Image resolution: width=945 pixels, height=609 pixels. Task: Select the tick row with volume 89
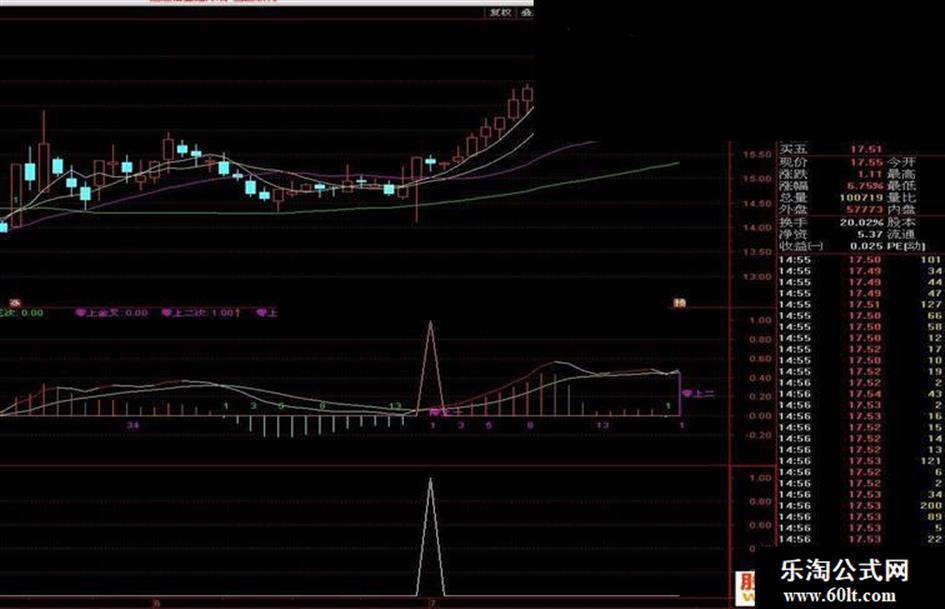[x=860, y=517]
